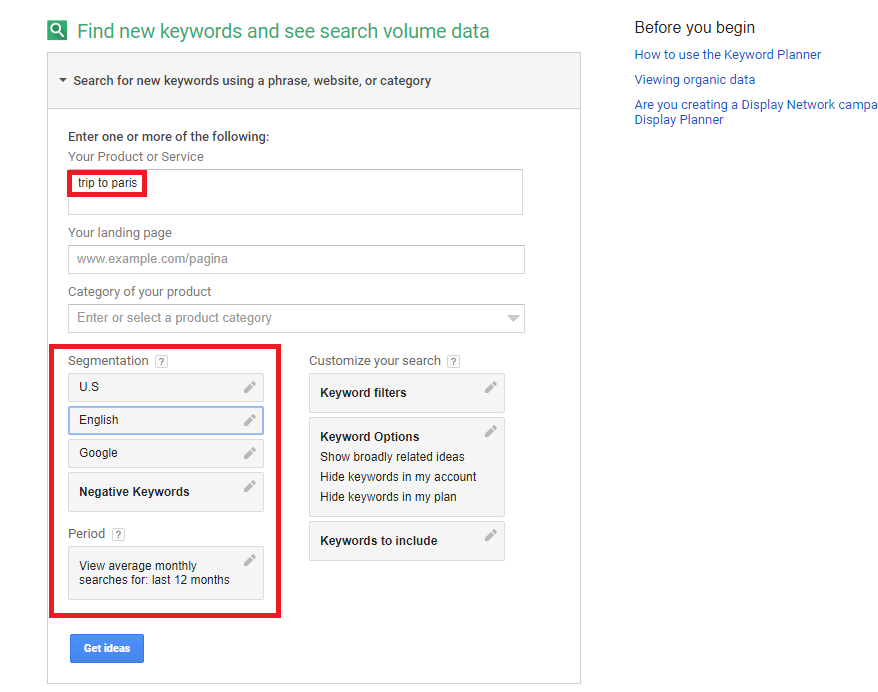Click the pencil icon on U.S location

tap(250, 387)
